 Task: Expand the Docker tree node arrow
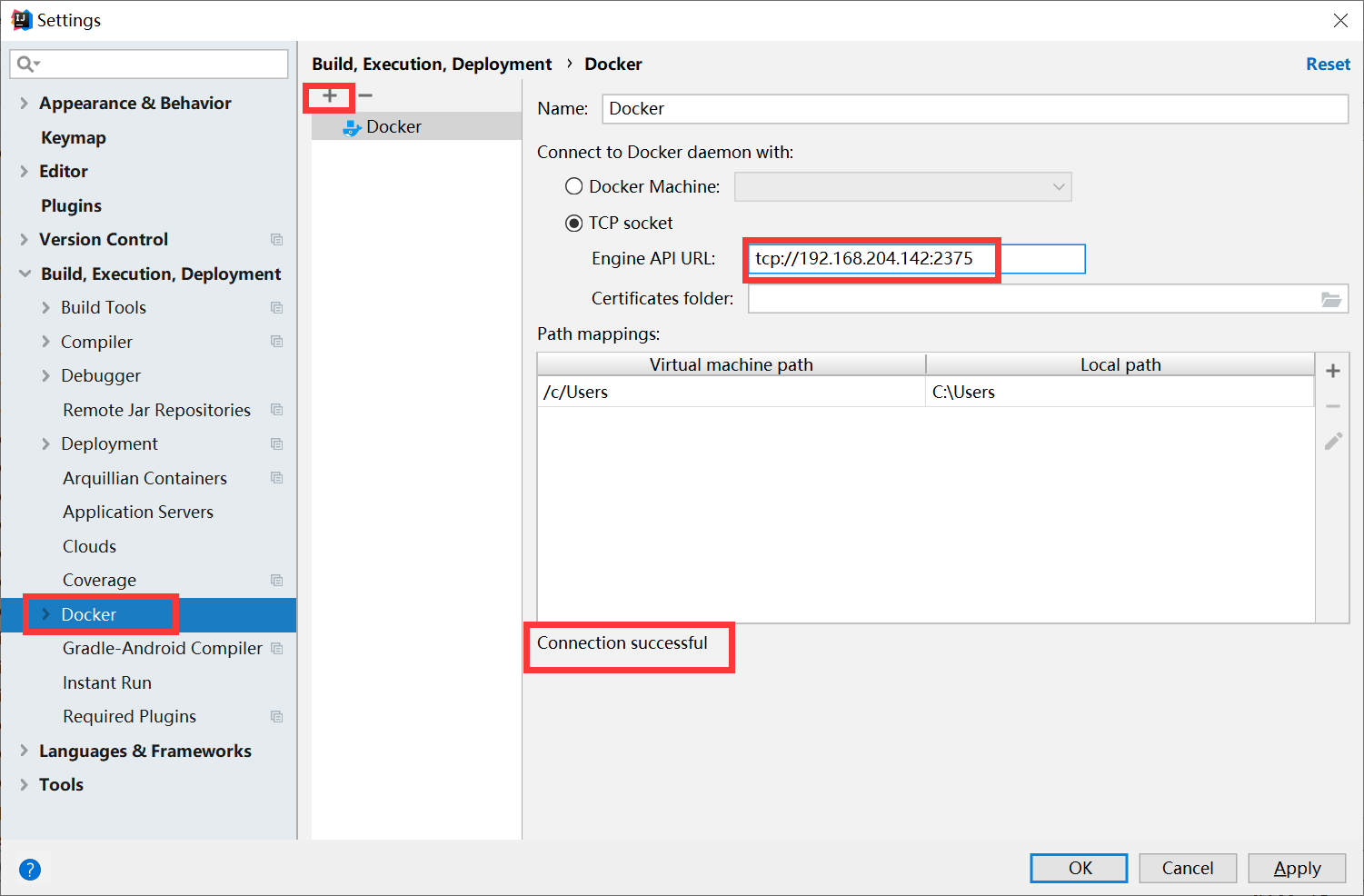pyautogui.click(x=45, y=614)
